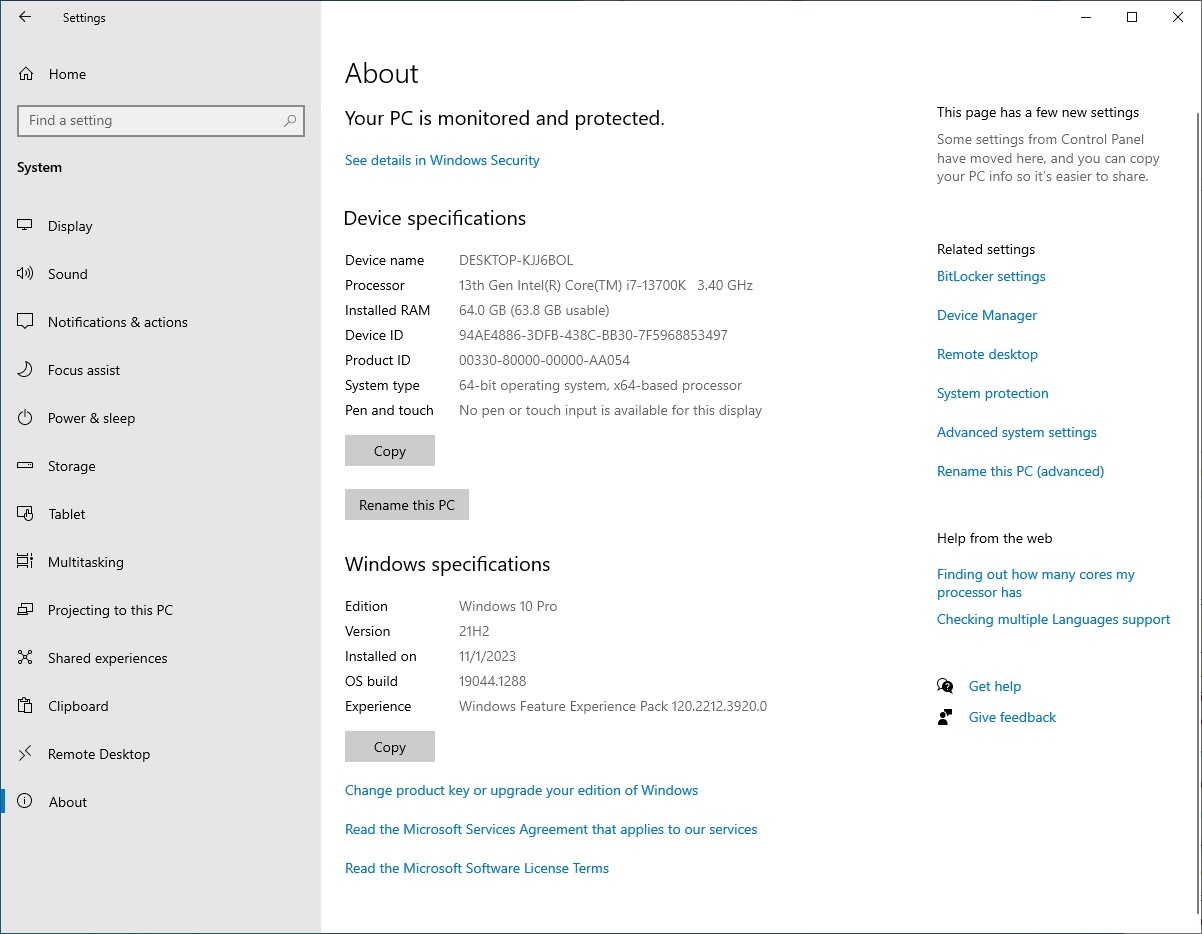Click the Home house icon

pyautogui.click(x=26, y=74)
